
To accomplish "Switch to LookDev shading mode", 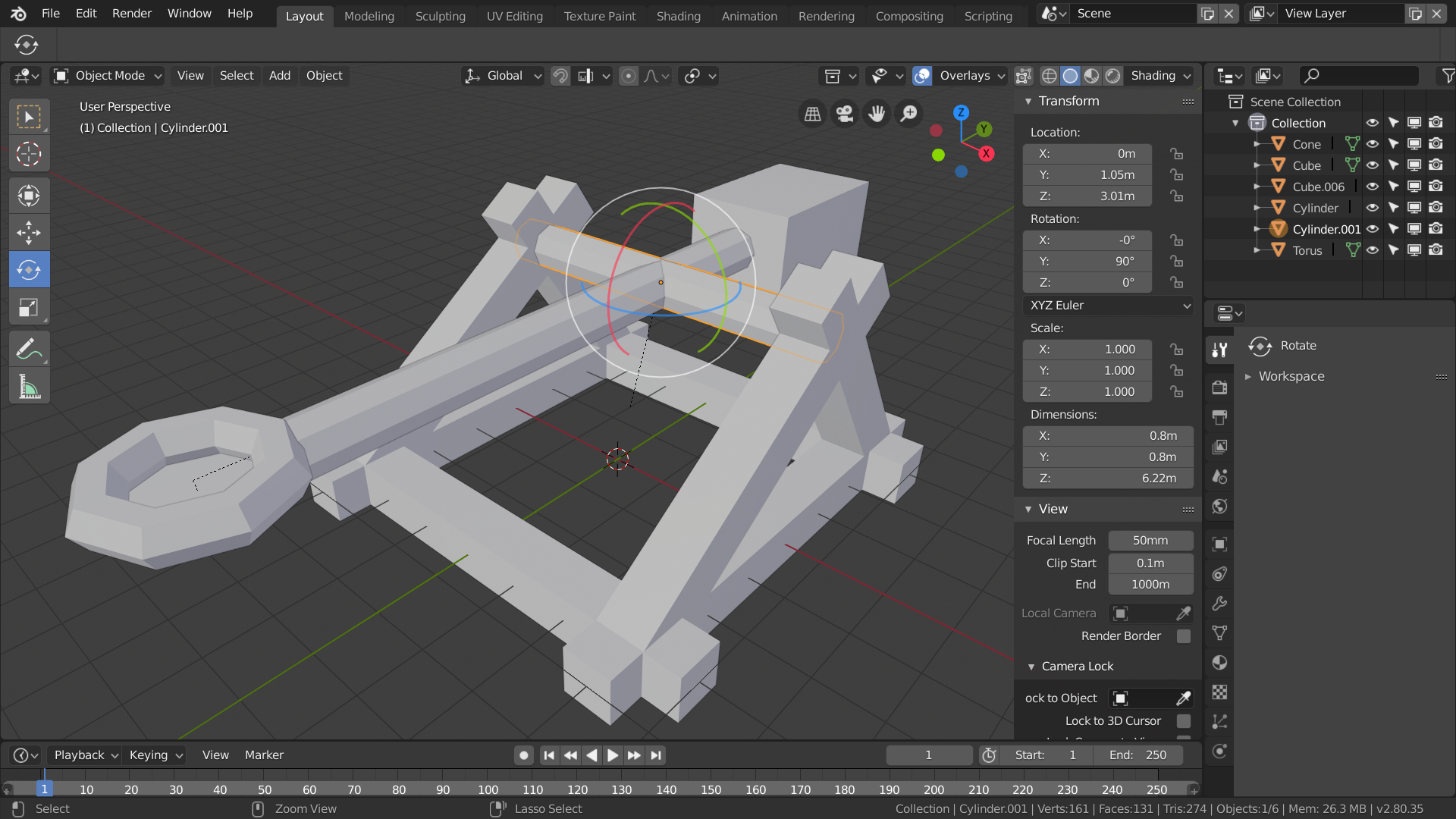I will 1092,76.
